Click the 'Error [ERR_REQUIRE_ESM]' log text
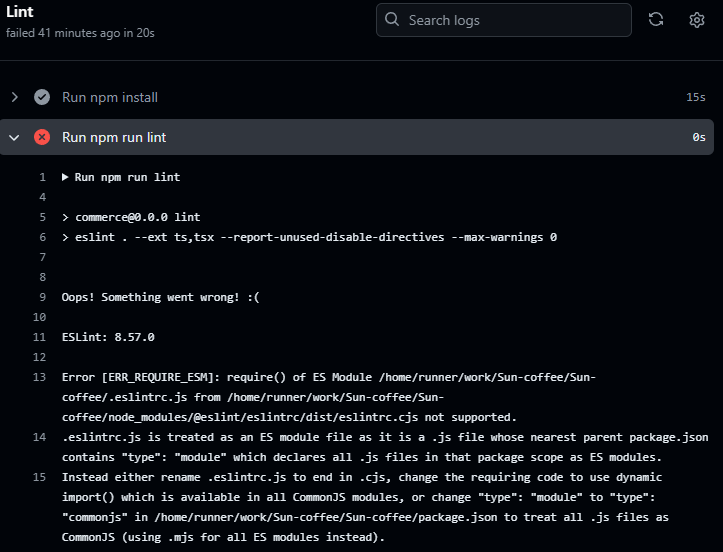723x552 pixels. tap(328, 397)
